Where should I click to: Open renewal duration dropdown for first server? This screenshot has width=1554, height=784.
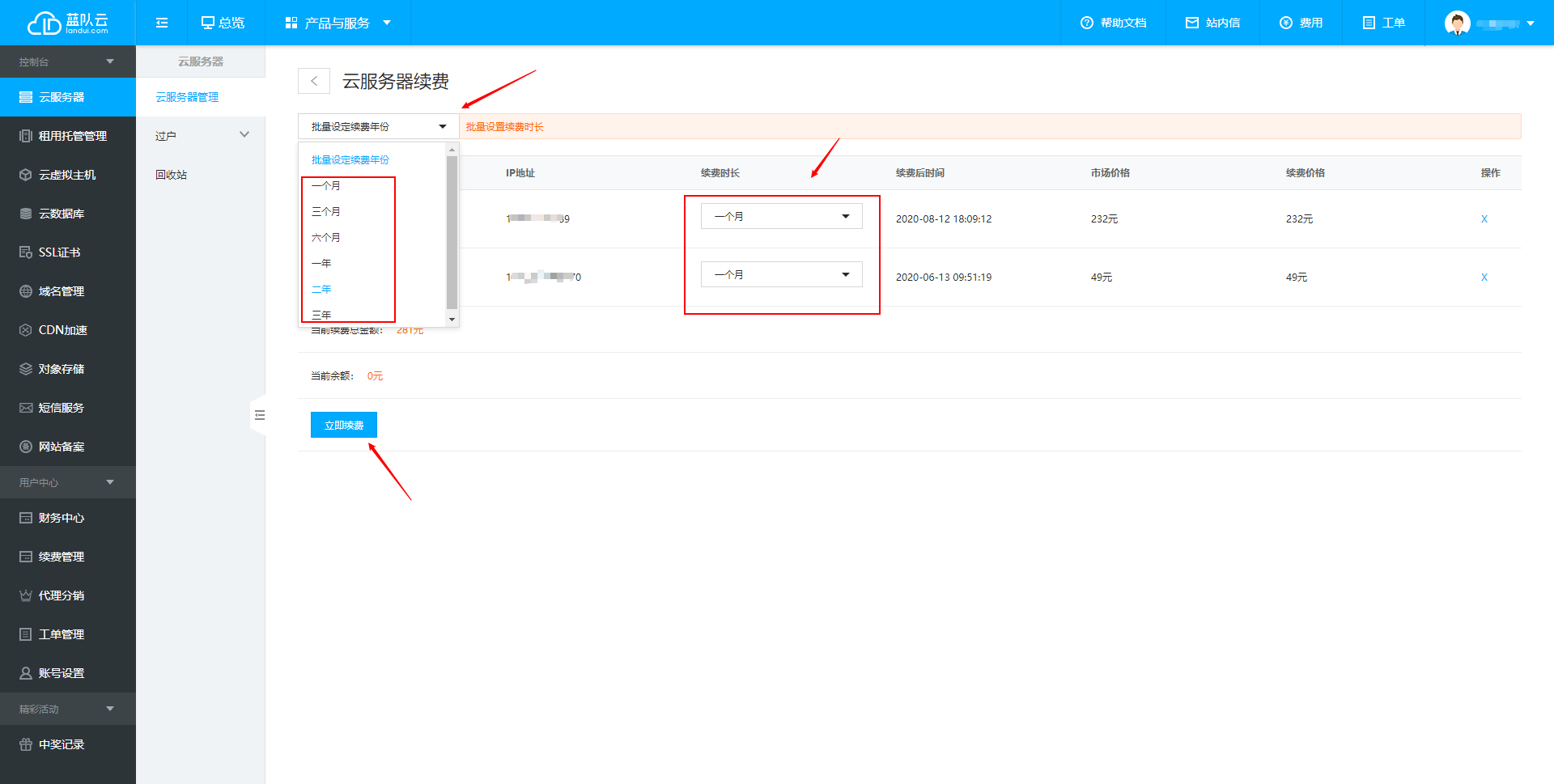[x=781, y=216]
